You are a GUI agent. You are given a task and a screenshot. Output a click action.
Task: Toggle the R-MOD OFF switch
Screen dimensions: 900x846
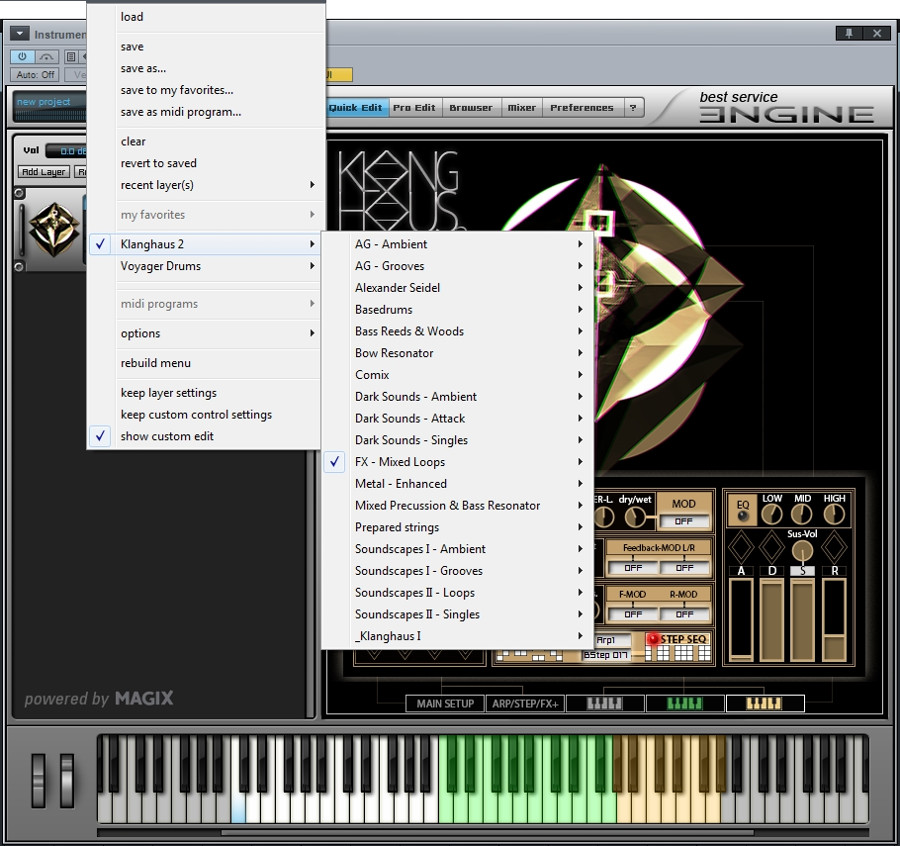684,614
